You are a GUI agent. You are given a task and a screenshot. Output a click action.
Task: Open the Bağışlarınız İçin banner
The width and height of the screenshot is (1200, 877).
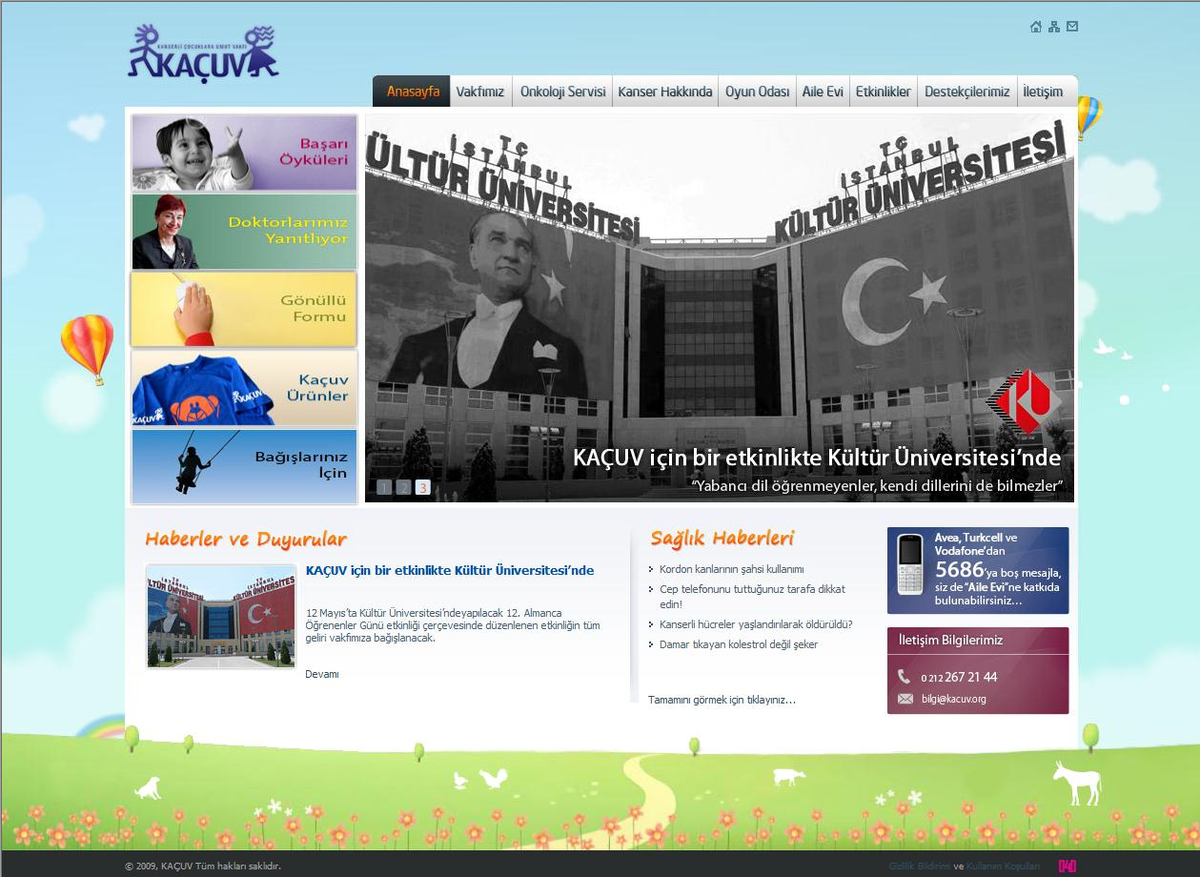244,467
